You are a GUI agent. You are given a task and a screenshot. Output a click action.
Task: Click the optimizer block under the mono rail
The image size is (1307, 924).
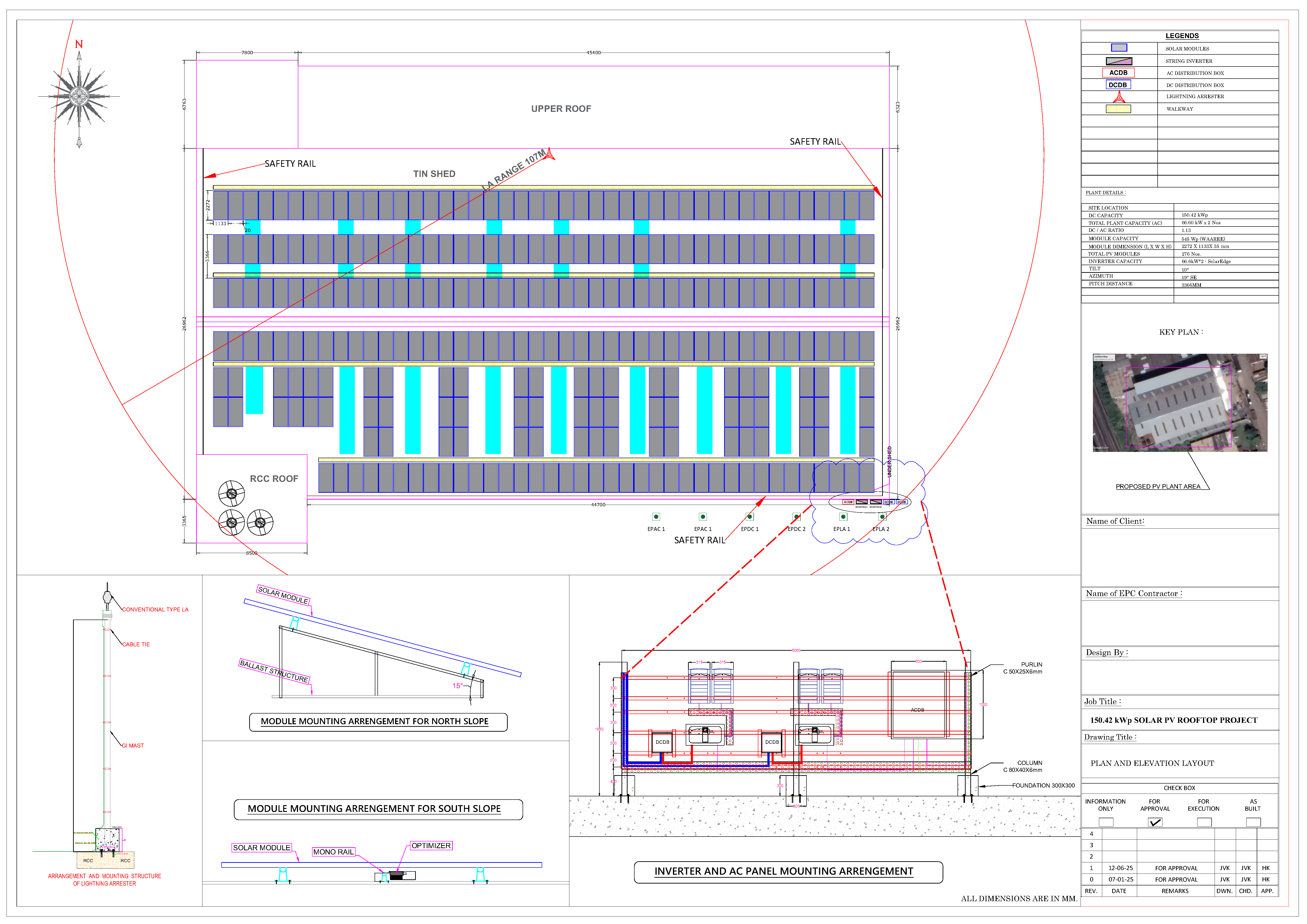pos(396,876)
